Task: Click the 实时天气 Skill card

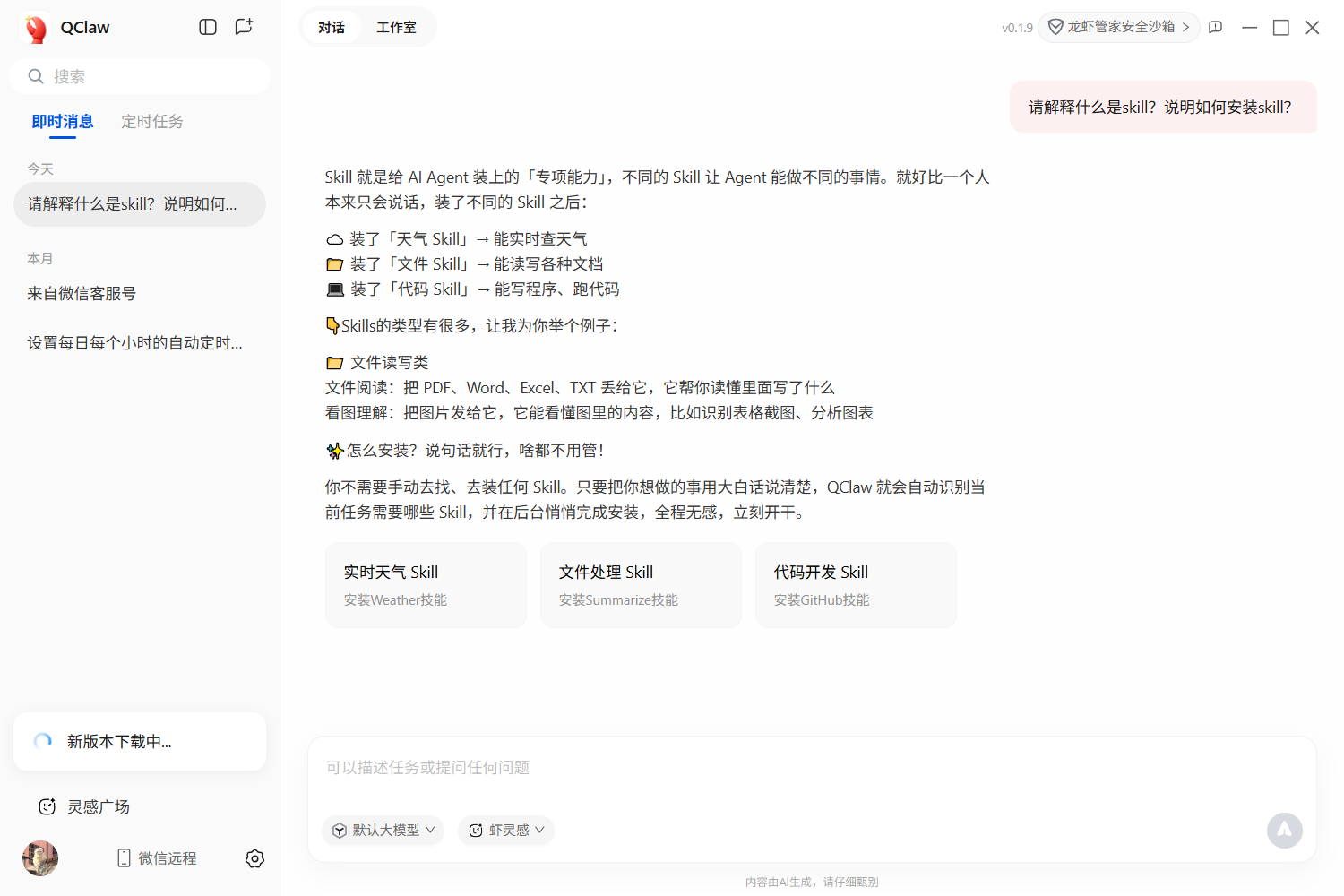Action: coord(426,585)
